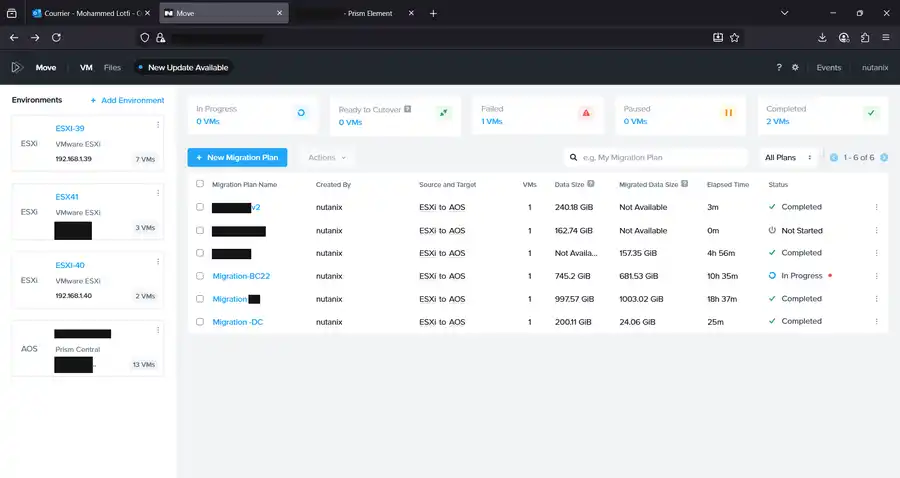Open the Events menu item
The height and width of the screenshot is (478, 900).
829,67
